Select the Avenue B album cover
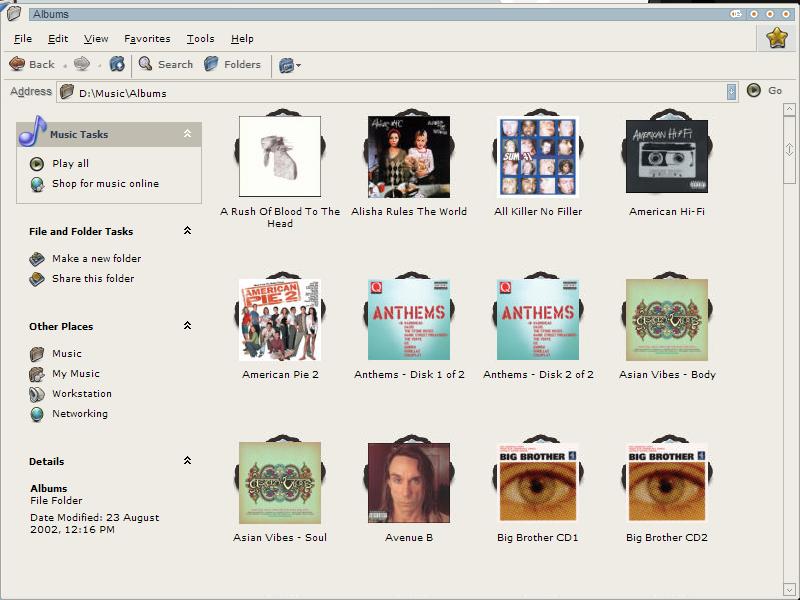This screenshot has width=800, height=600. (x=409, y=483)
